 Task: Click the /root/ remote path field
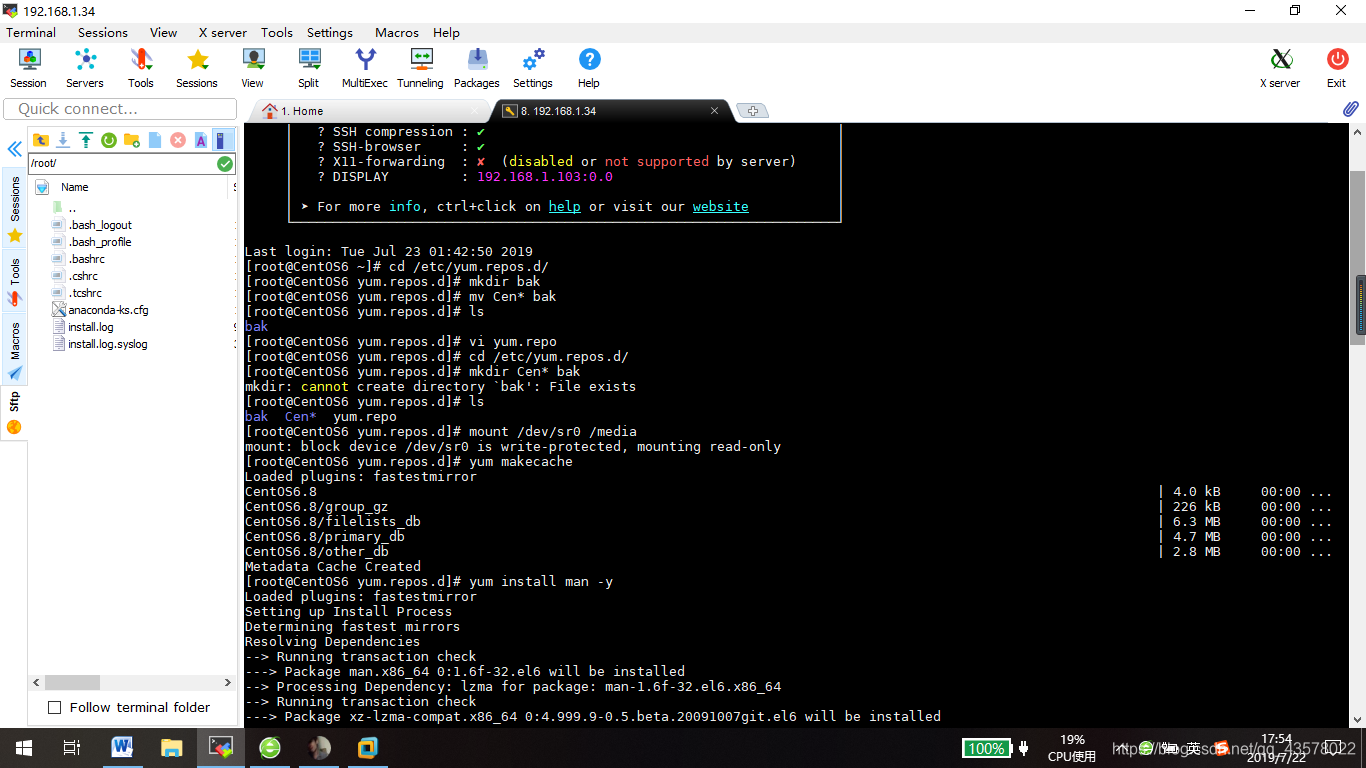[x=122, y=163]
